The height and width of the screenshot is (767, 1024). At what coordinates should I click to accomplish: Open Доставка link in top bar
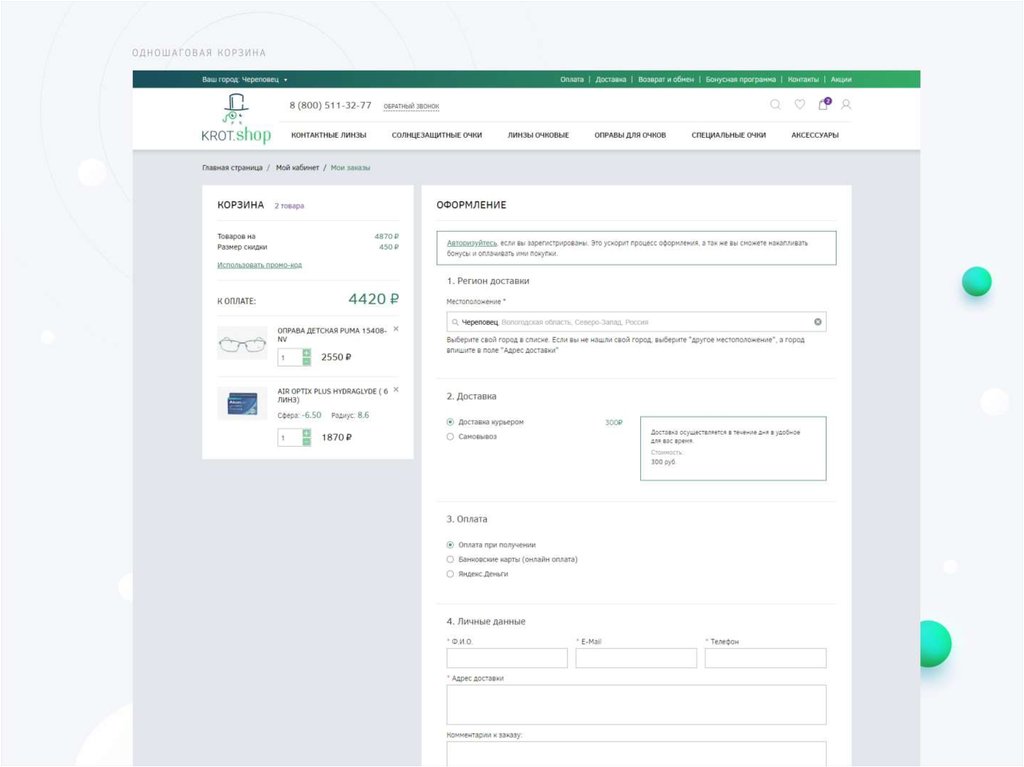pyautogui.click(x=611, y=80)
